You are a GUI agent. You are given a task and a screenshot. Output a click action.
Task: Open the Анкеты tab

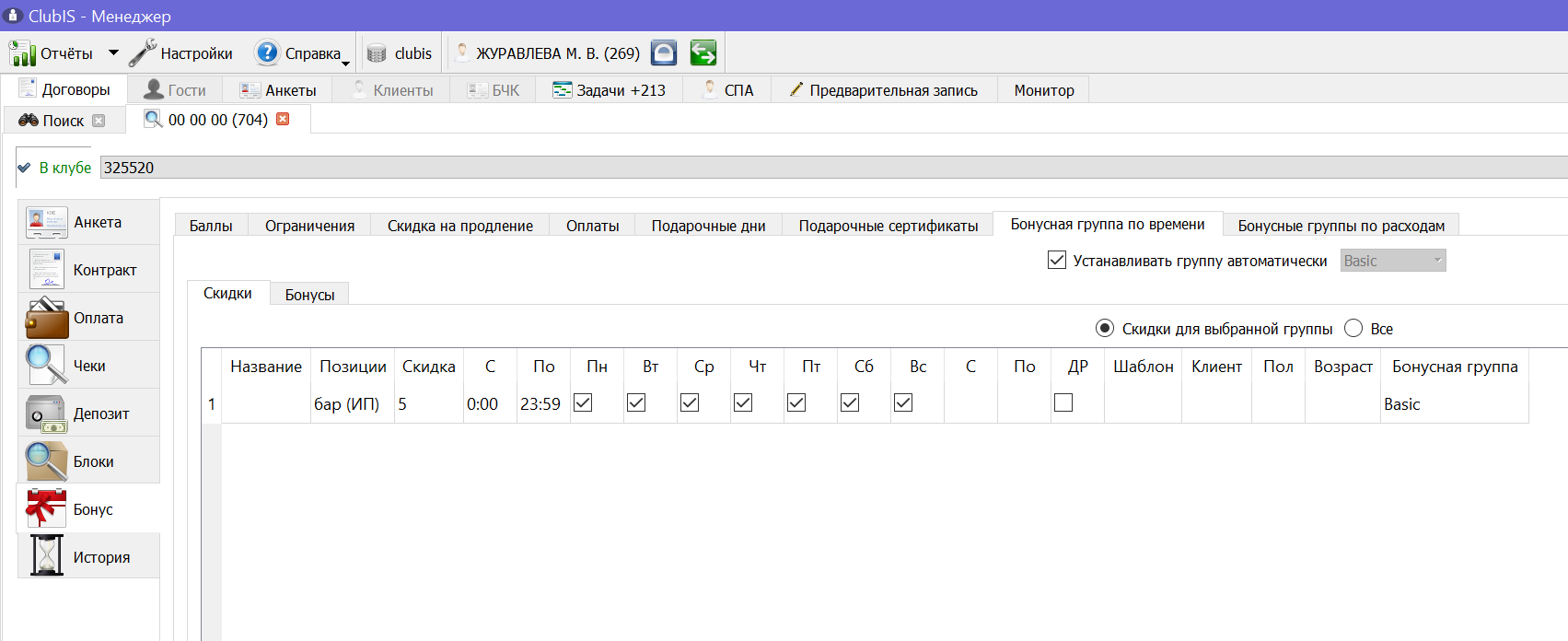(x=278, y=90)
